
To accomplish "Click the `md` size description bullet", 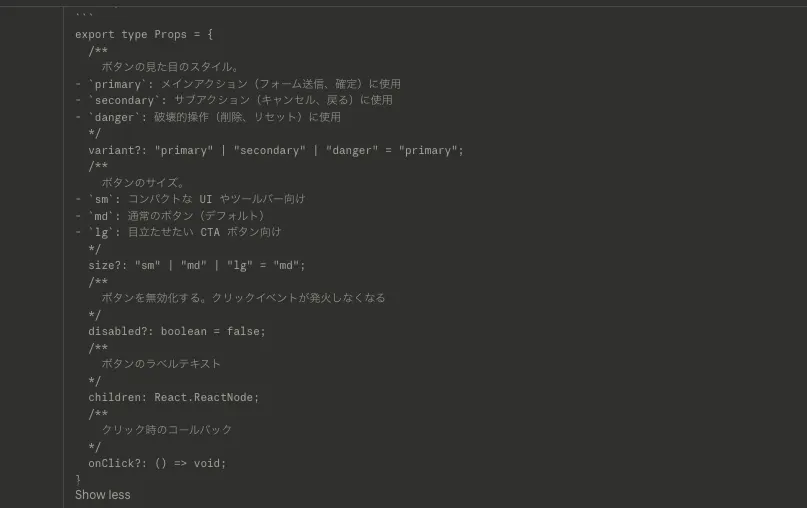I will point(170,216).
